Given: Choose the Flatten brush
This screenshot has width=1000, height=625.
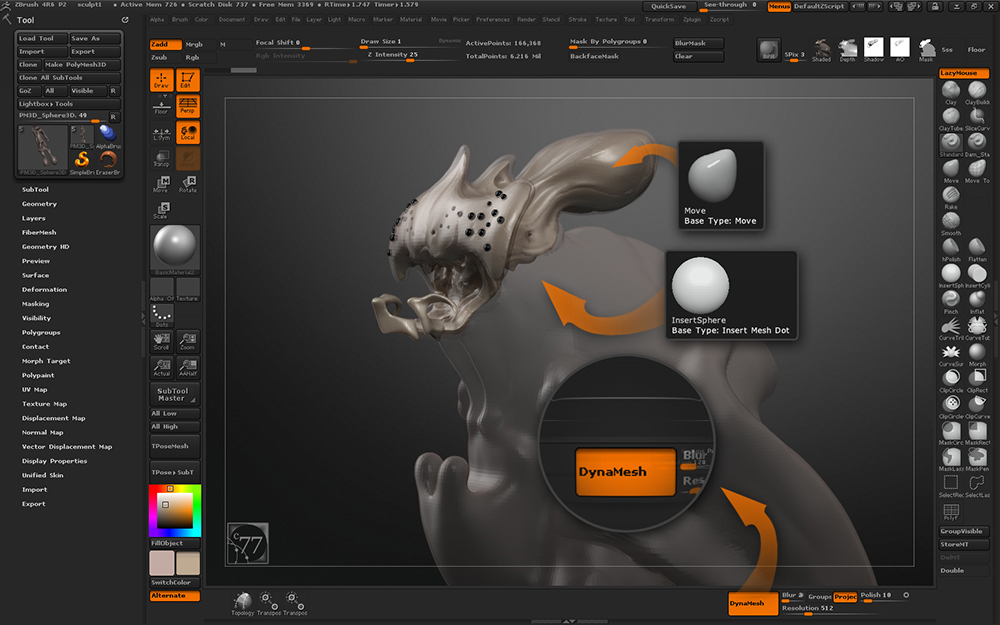Looking at the screenshot, I should point(977,247).
